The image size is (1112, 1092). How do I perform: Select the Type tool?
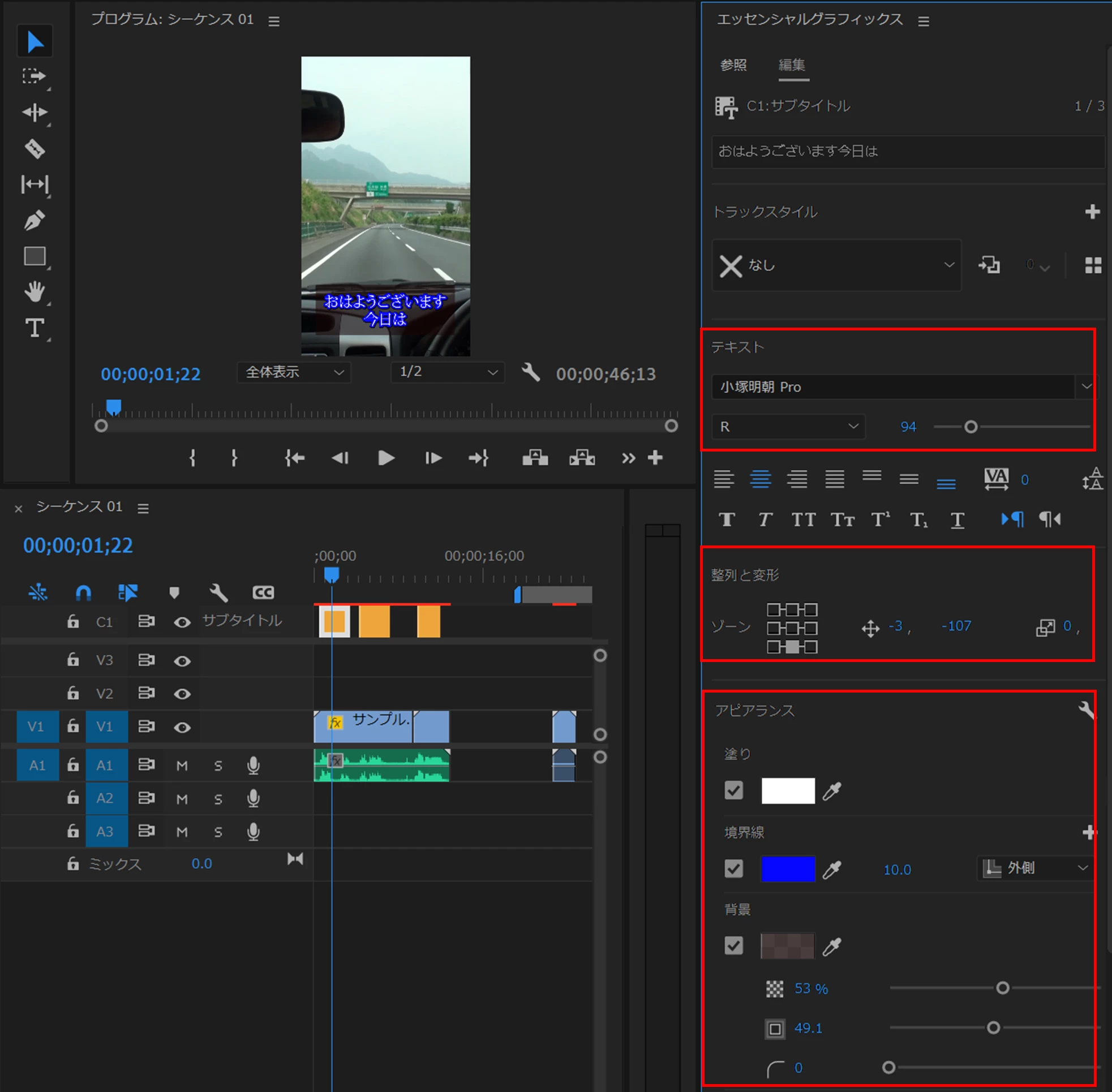pos(35,328)
